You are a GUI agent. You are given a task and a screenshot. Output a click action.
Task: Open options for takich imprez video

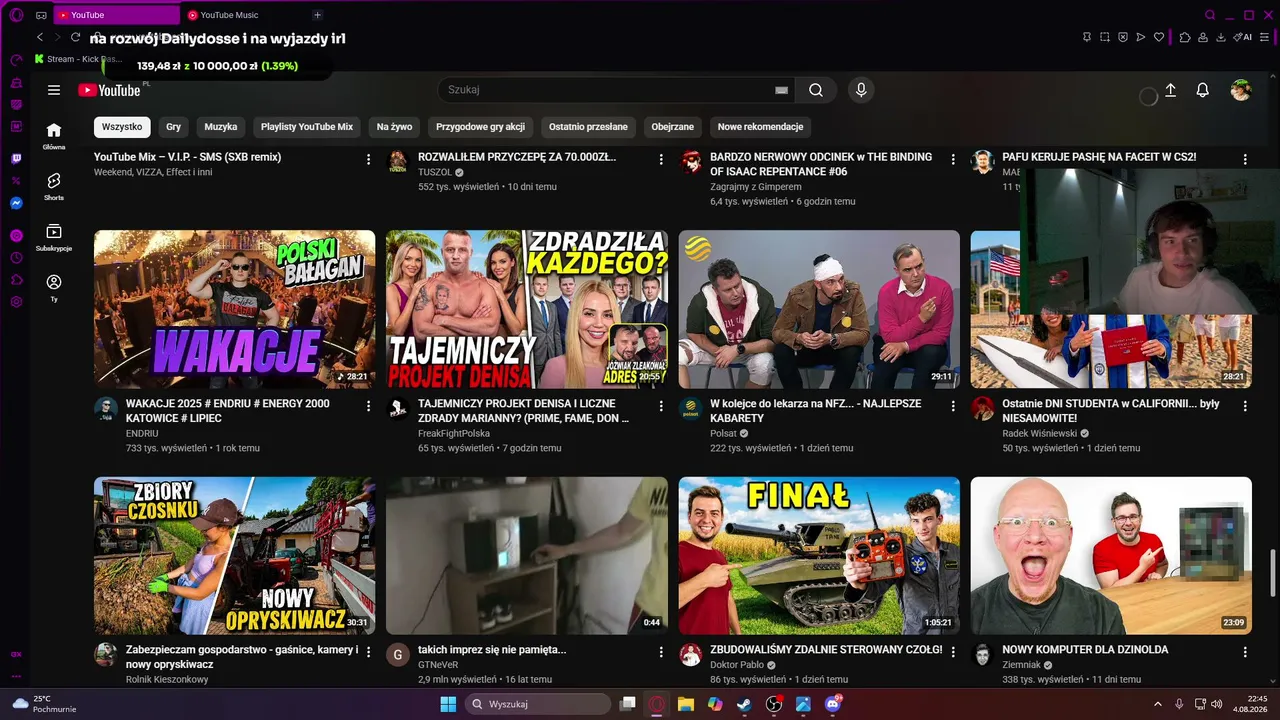click(x=661, y=652)
